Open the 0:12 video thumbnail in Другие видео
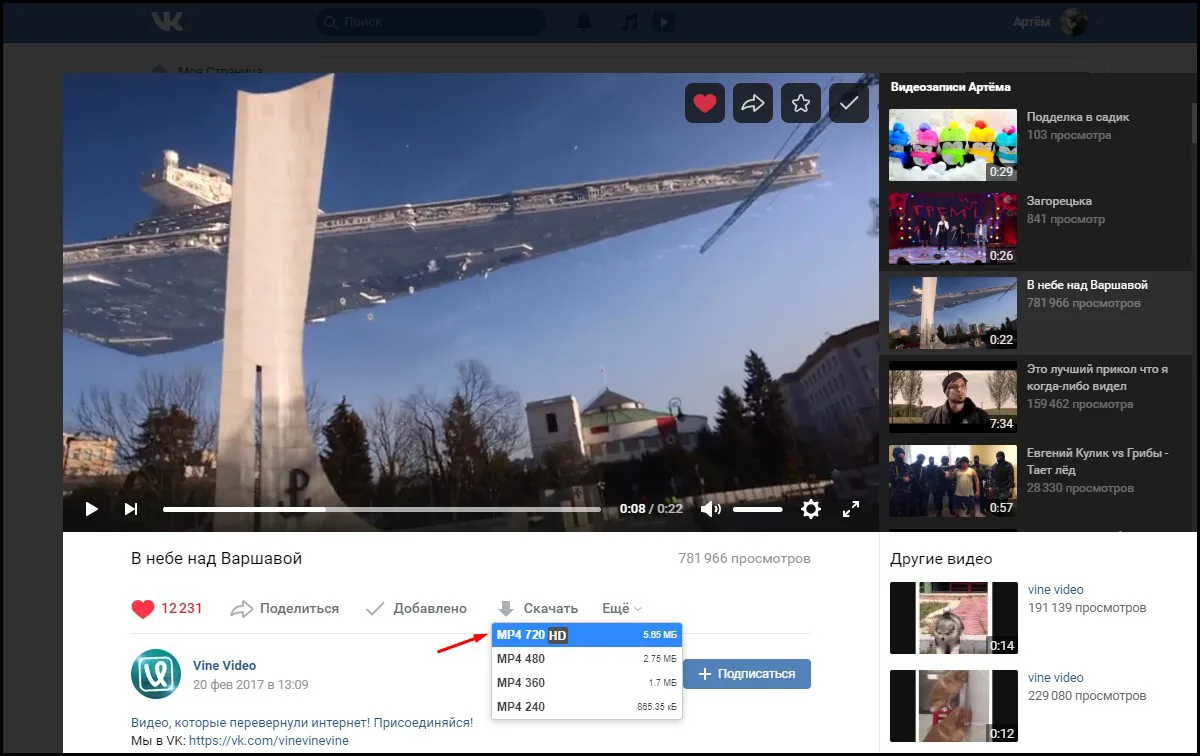Screen dimensions: 1200x756 (954, 707)
